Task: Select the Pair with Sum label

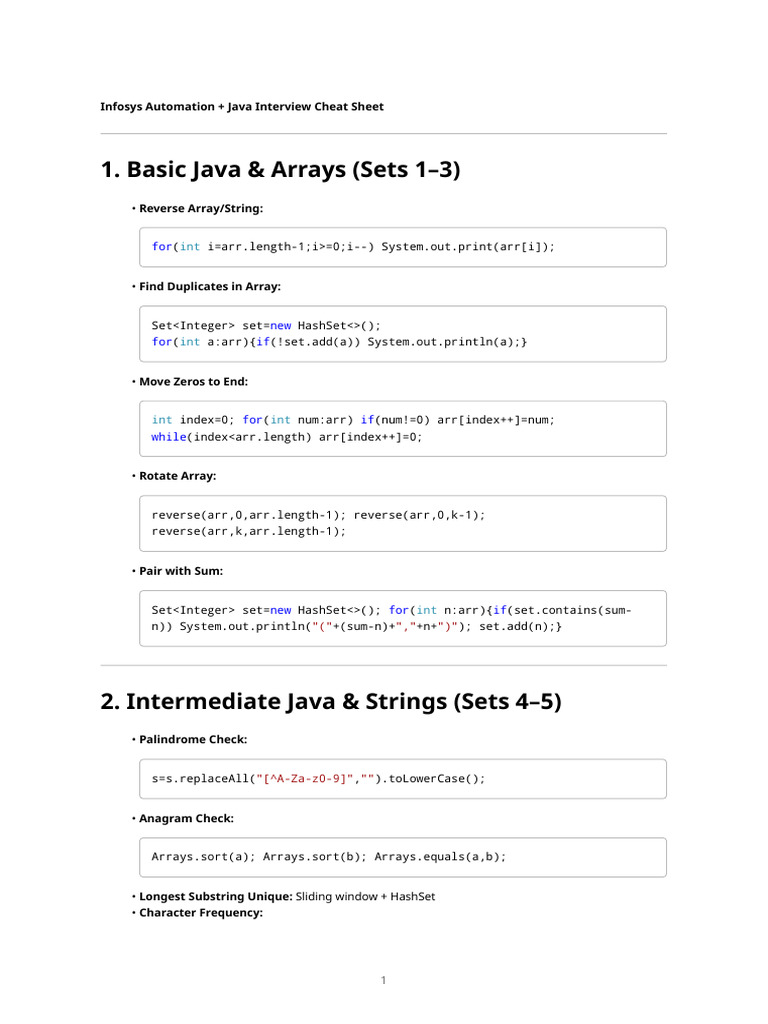Action: point(181,570)
